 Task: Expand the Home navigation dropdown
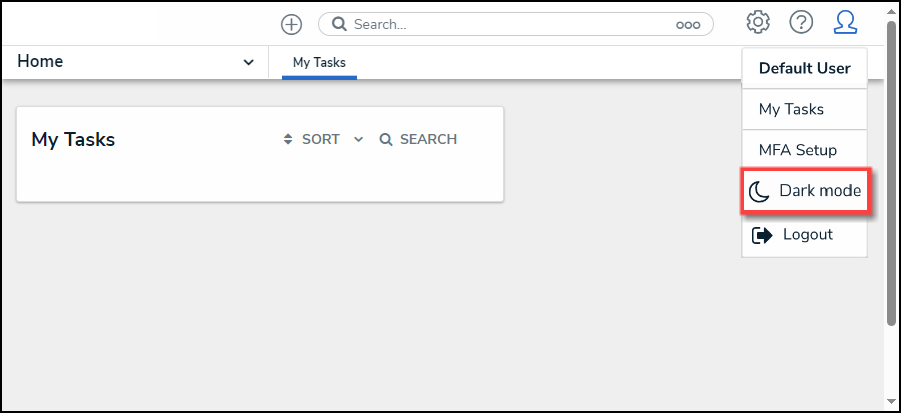[x=248, y=62]
